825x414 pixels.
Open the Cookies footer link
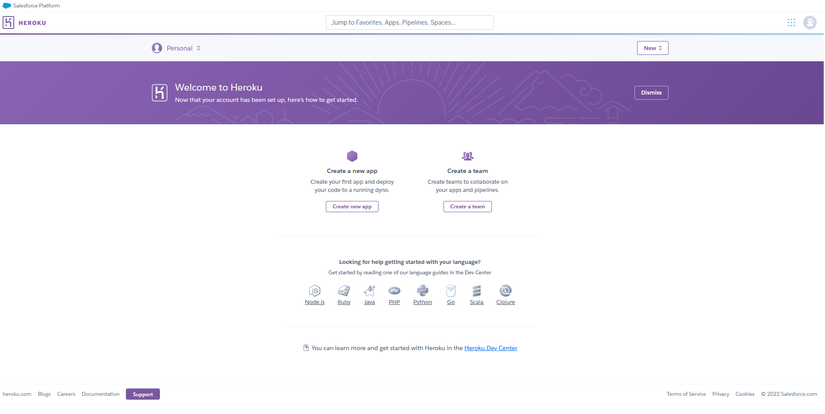coord(744,394)
